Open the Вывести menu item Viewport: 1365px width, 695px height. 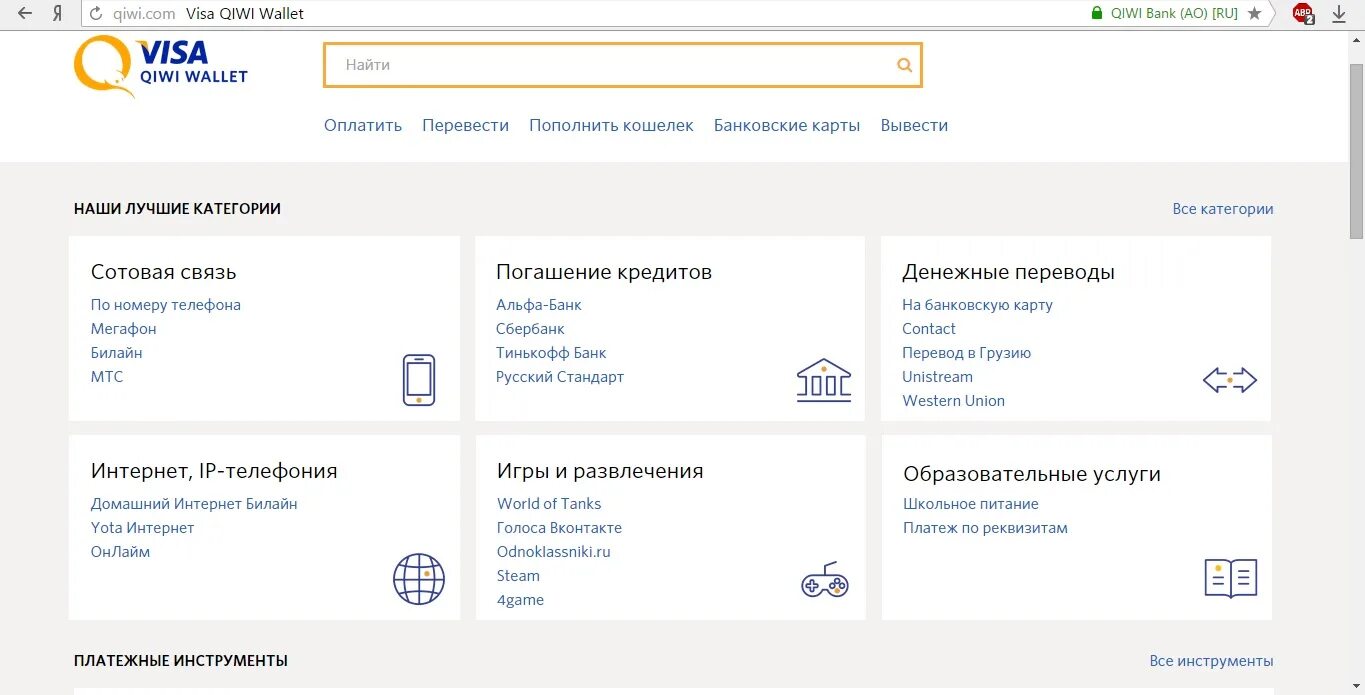click(x=914, y=125)
